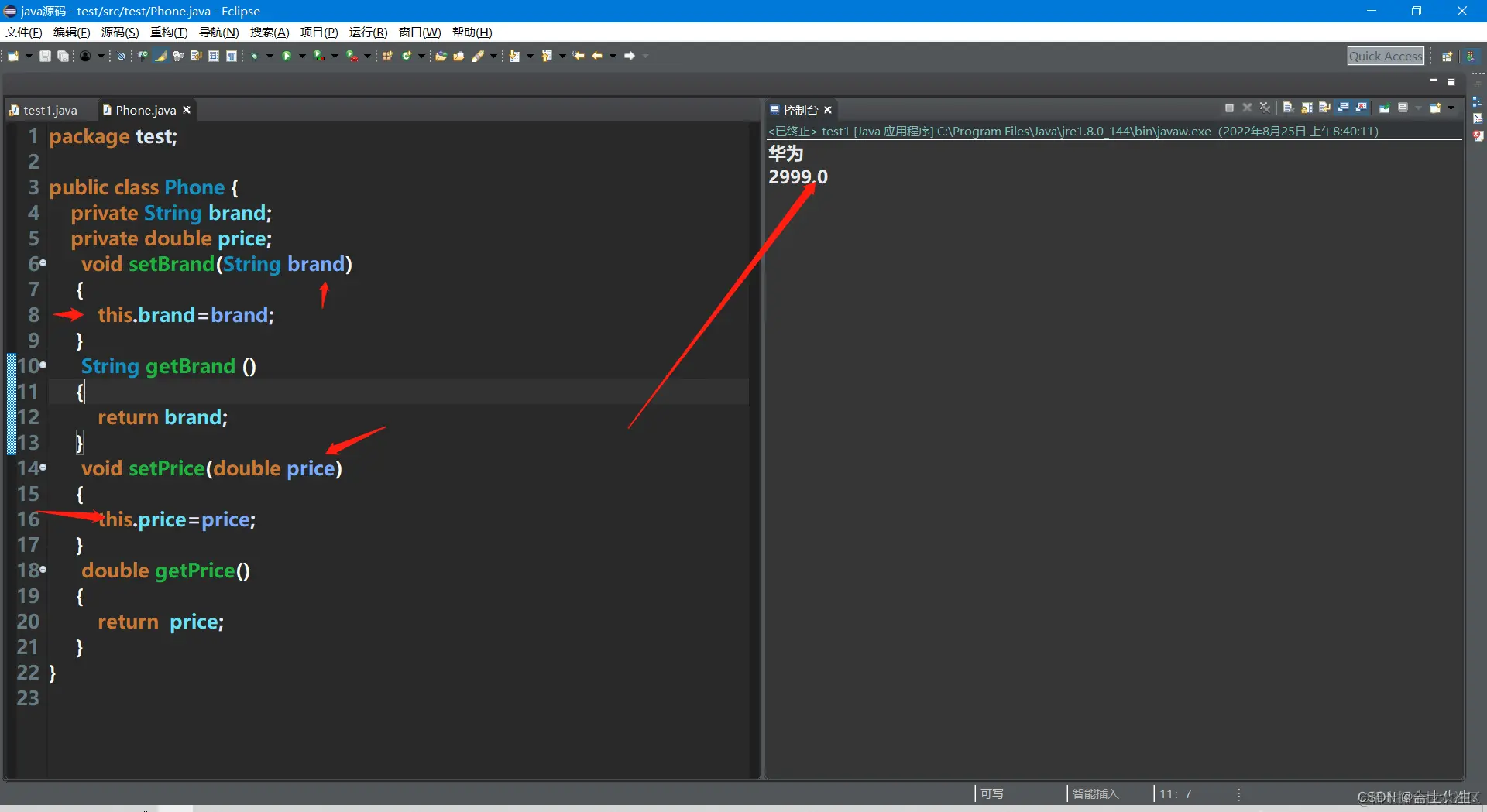Click the Next Annotation icon
Viewport: 1487px width, 812px height.
[514, 56]
